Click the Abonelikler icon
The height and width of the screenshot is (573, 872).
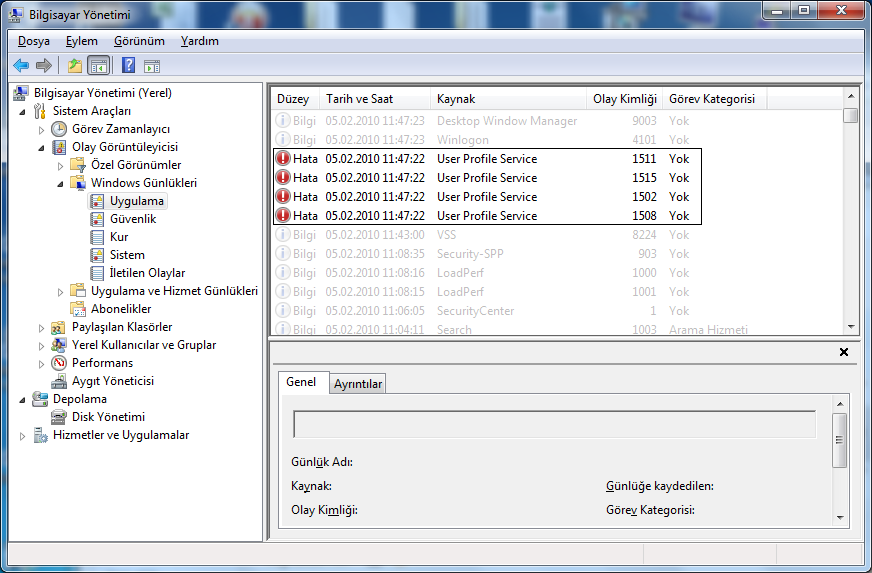pos(78,309)
